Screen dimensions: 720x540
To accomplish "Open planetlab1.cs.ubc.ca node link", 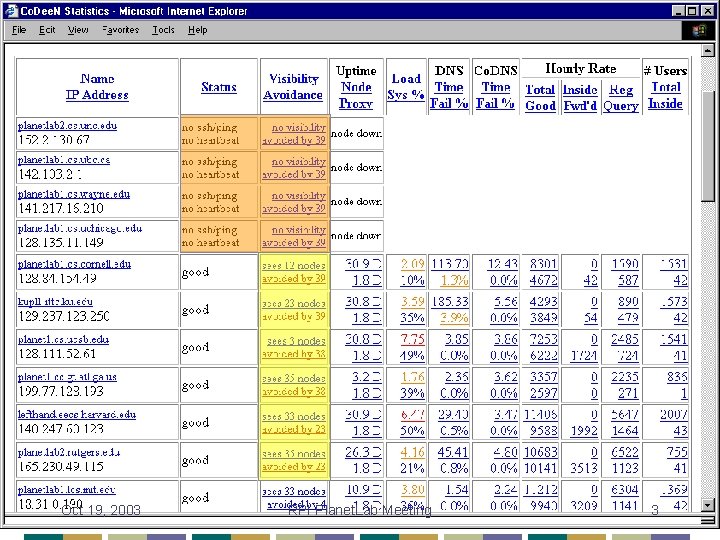I will click(x=64, y=160).
